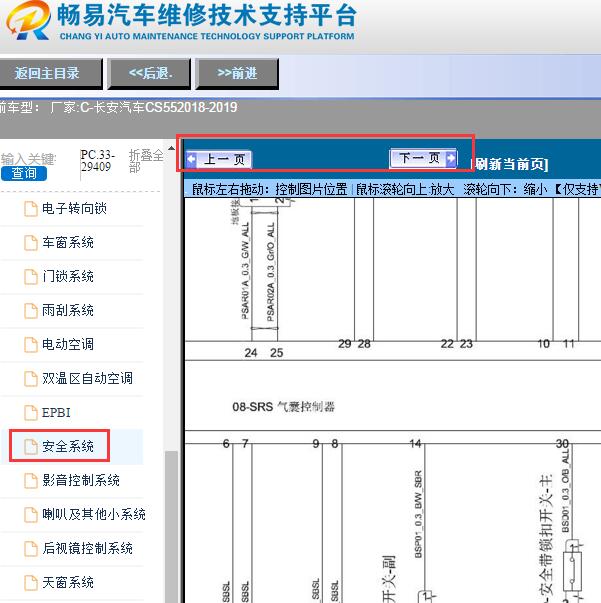
Task: Click document icon beside 车窗系统
Action: click(31, 243)
